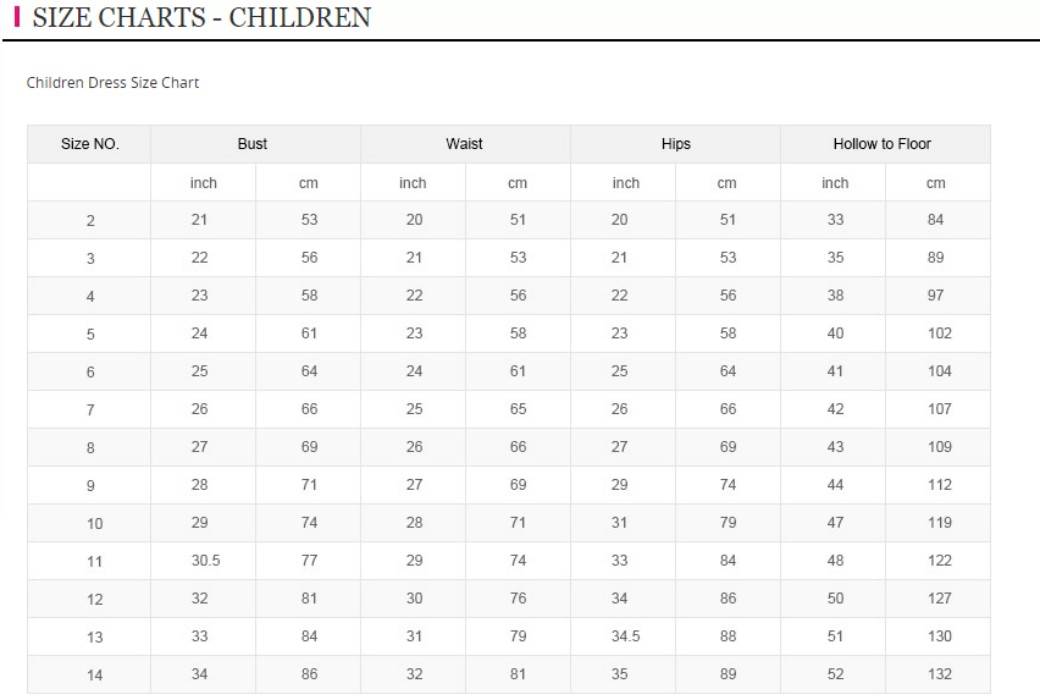1040x700 pixels.
Task: Select the Waist column header
Action: tap(464, 144)
